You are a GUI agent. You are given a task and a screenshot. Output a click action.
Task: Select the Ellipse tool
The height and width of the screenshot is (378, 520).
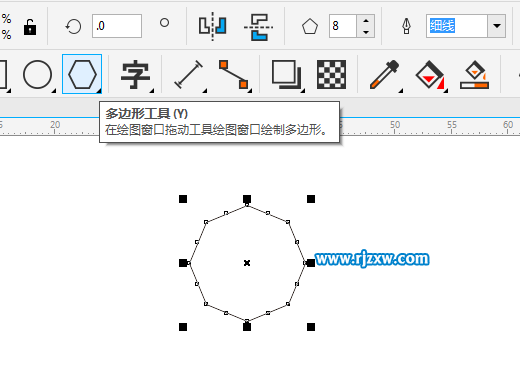[x=37, y=74]
